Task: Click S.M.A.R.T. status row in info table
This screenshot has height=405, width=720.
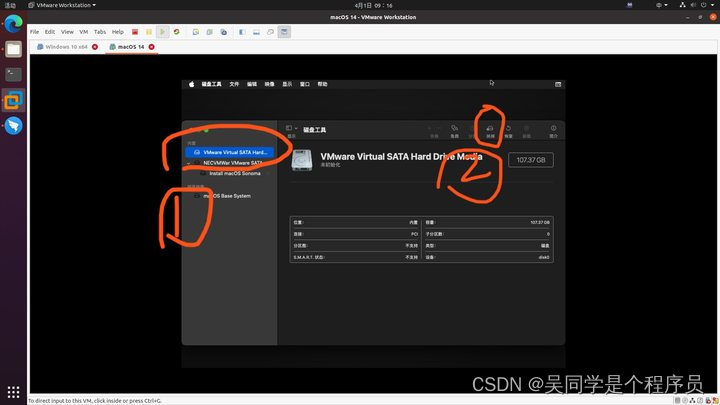Action: (355, 257)
